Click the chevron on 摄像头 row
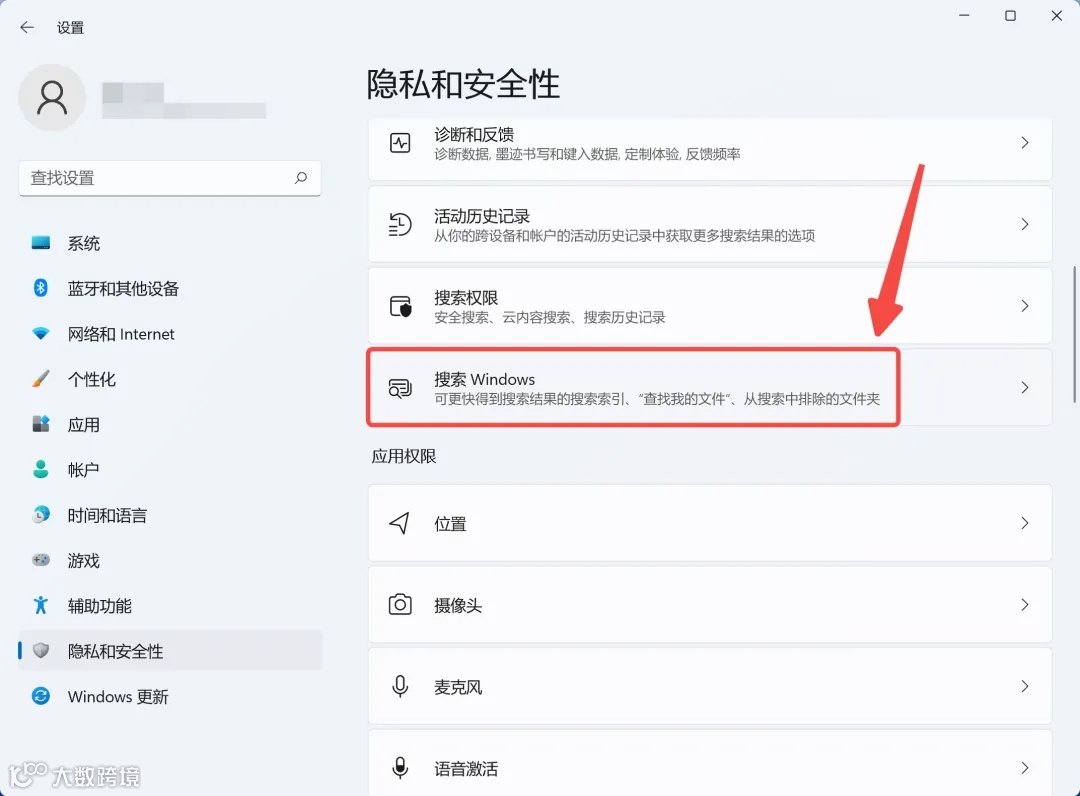 point(1025,605)
